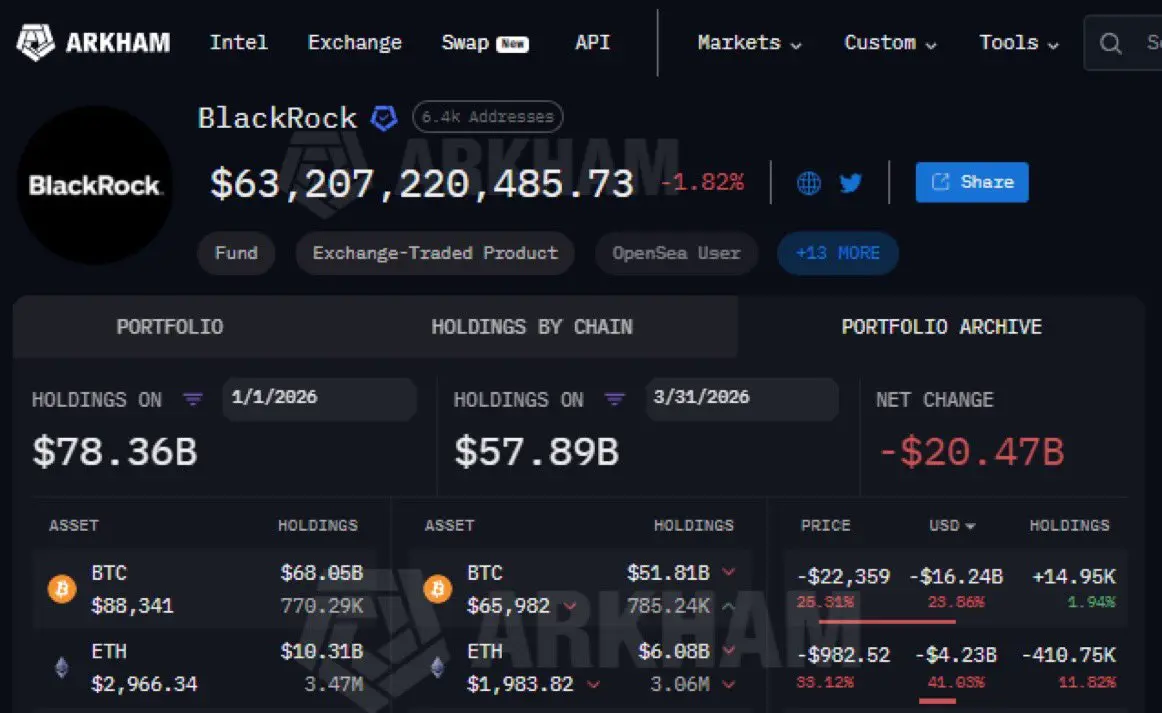Sort by PRICE column header
The width and height of the screenshot is (1162, 713).
[x=826, y=525]
